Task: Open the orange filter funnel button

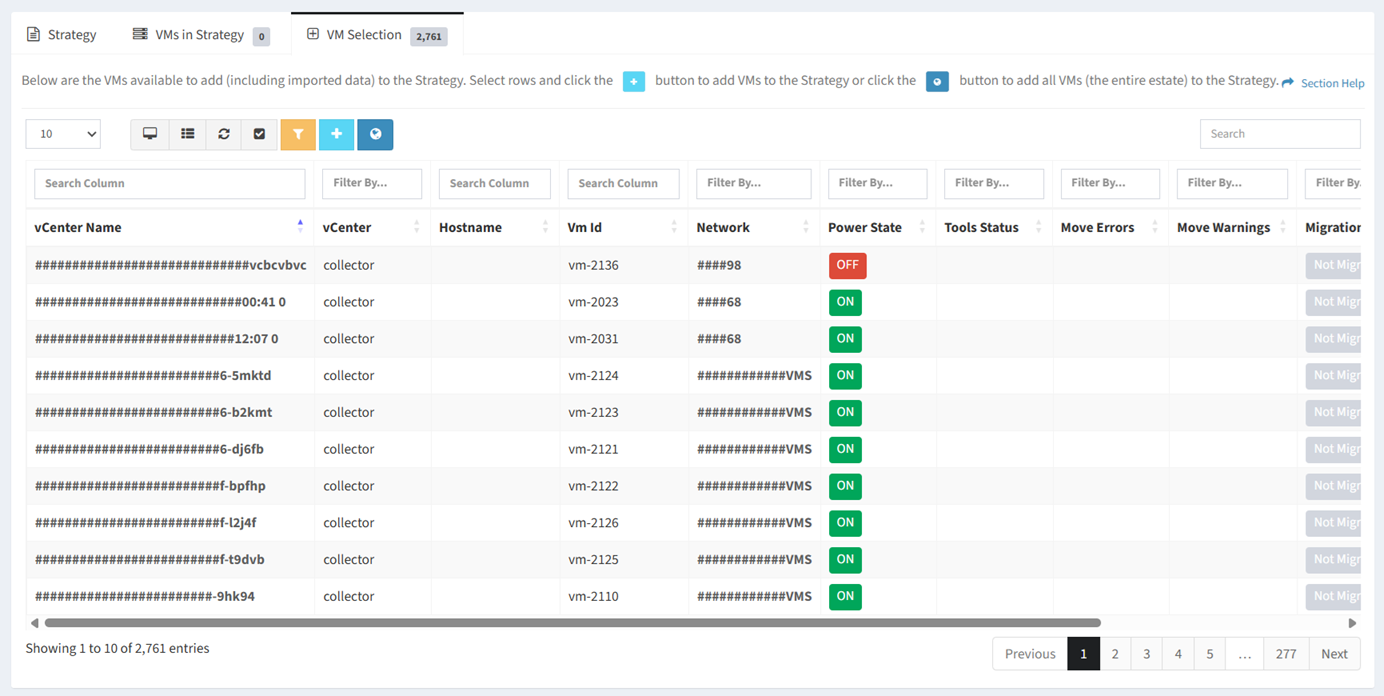Action: [x=298, y=134]
